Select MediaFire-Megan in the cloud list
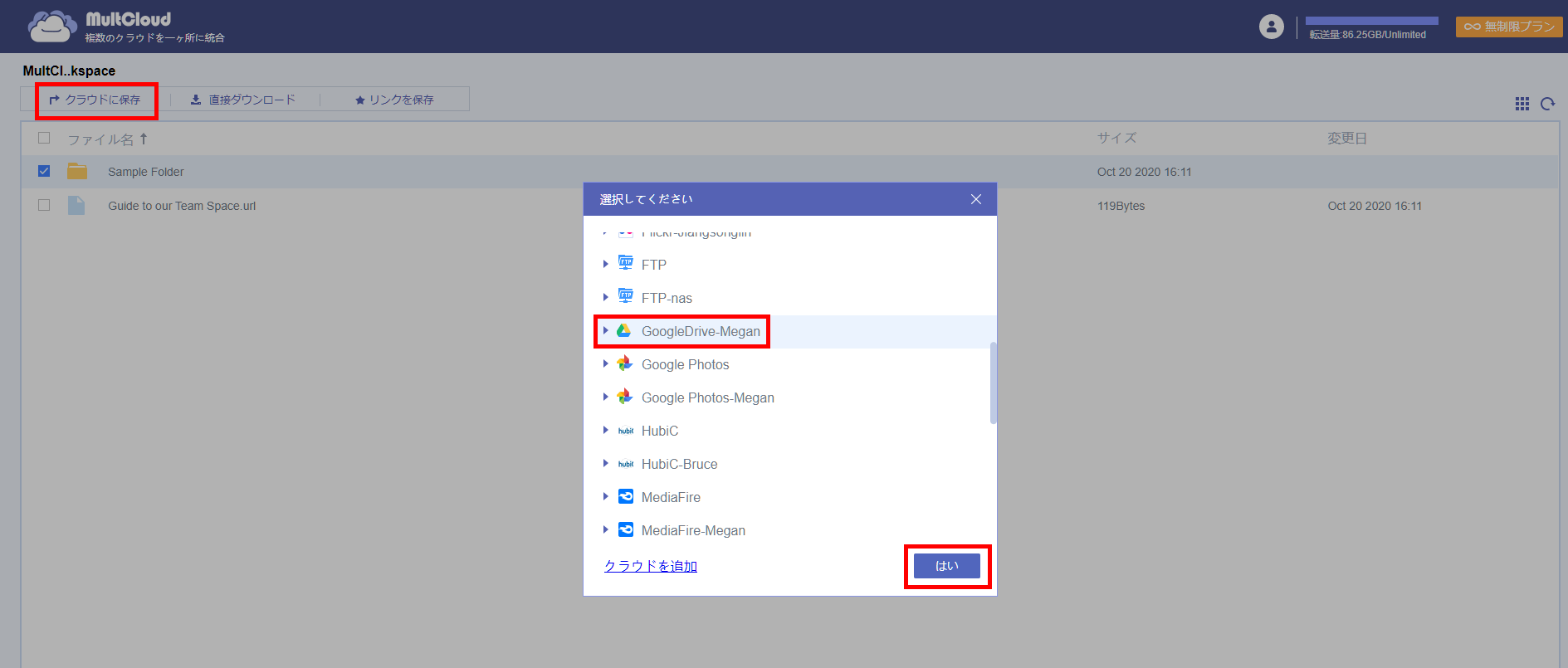The width and height of the screenshot is (1568, 668). [790, 530]
